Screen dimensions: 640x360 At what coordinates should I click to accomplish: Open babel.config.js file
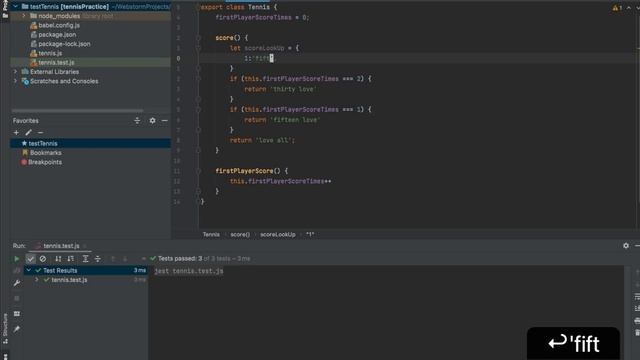tap(59, 25)
